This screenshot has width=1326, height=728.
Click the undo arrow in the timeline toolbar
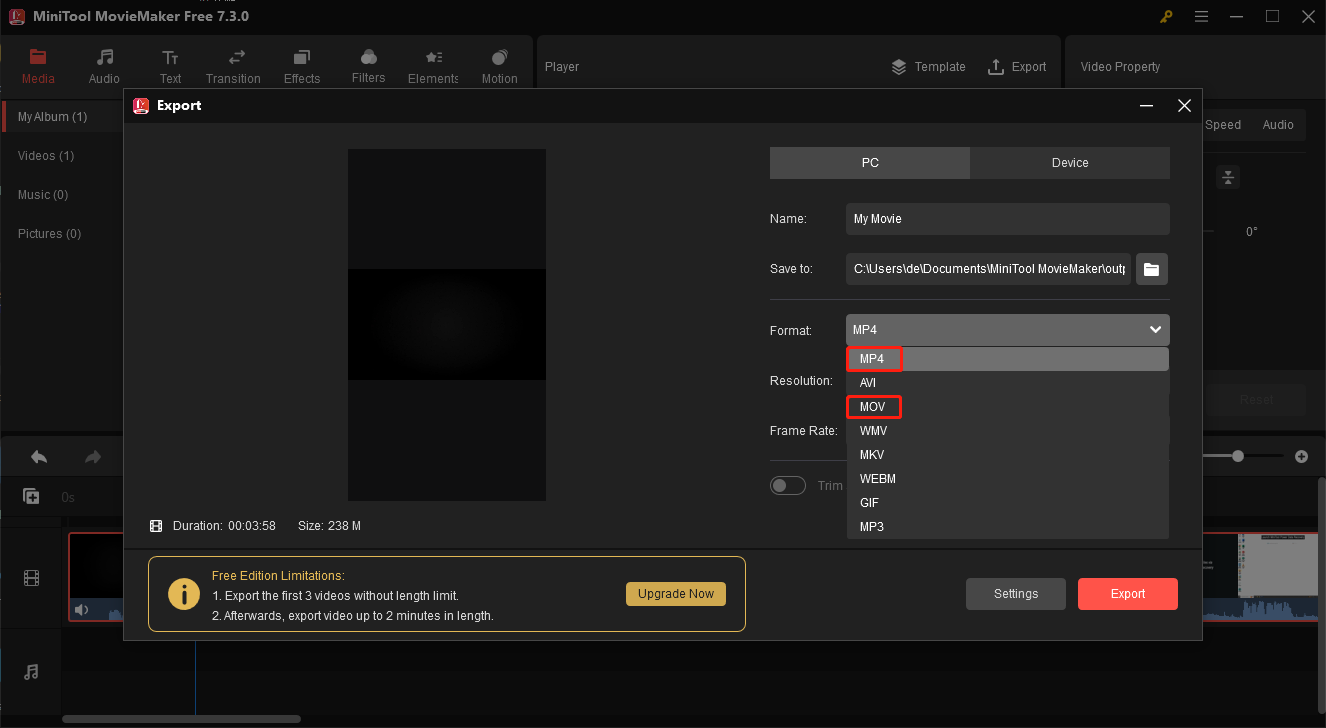click(x=39, y=457)
